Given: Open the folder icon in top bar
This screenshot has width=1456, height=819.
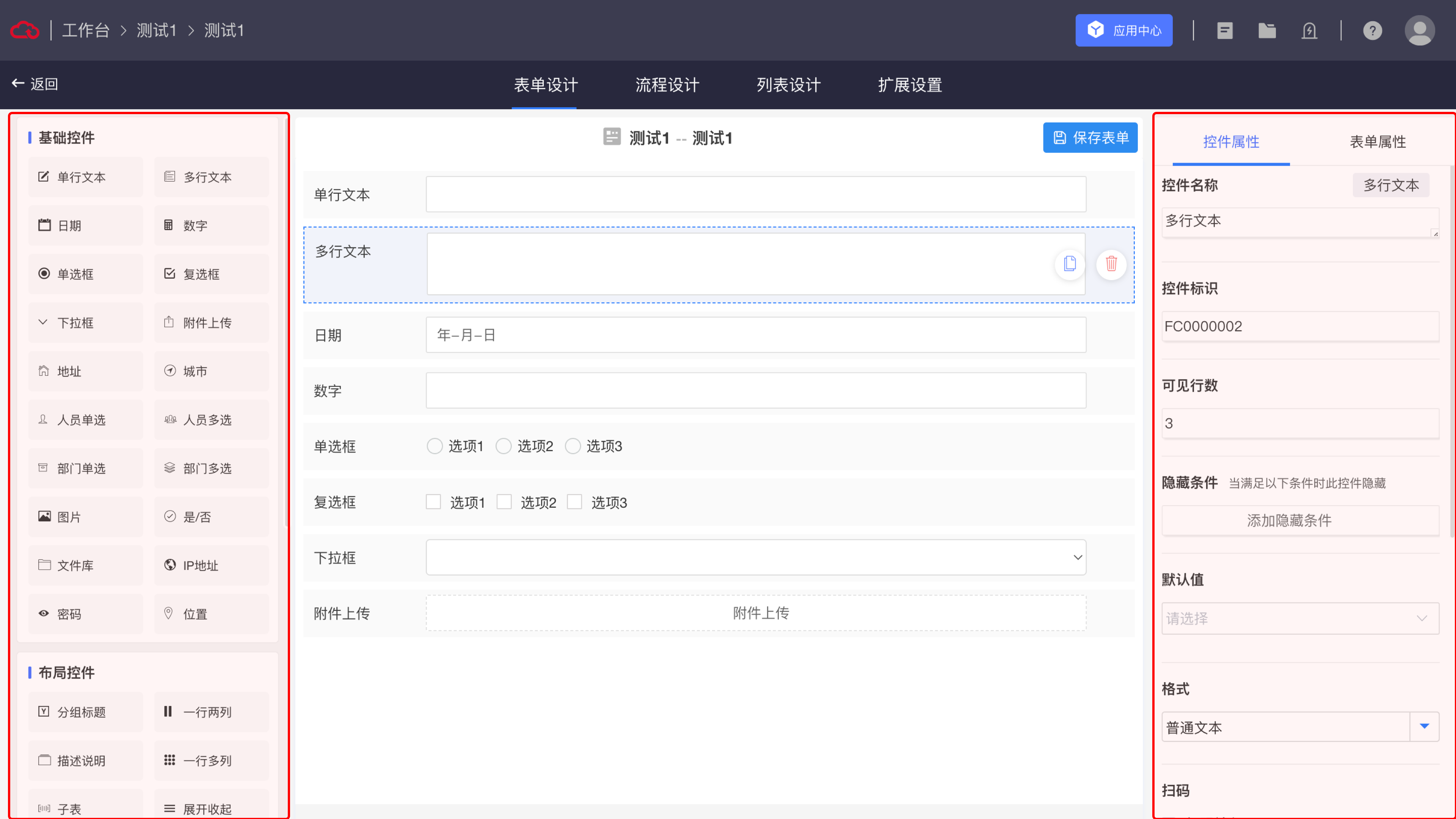Looking at the screenshot, I should coord(1267,30).
